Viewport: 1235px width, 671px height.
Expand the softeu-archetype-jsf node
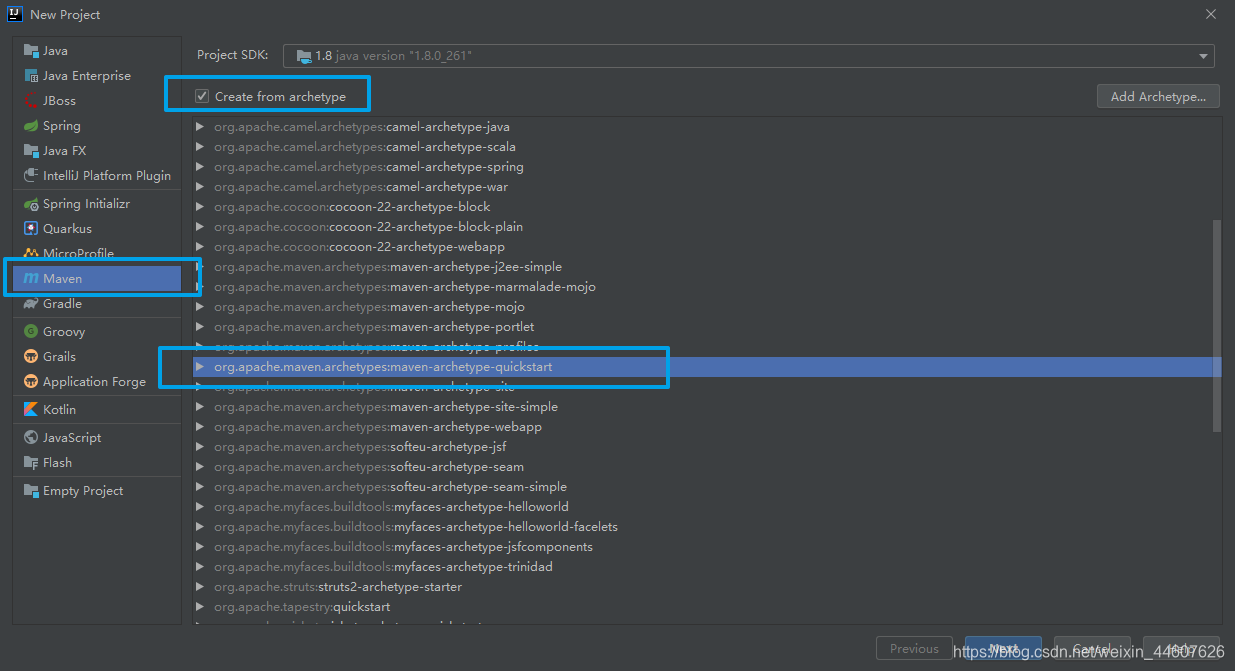coord(200,447)
